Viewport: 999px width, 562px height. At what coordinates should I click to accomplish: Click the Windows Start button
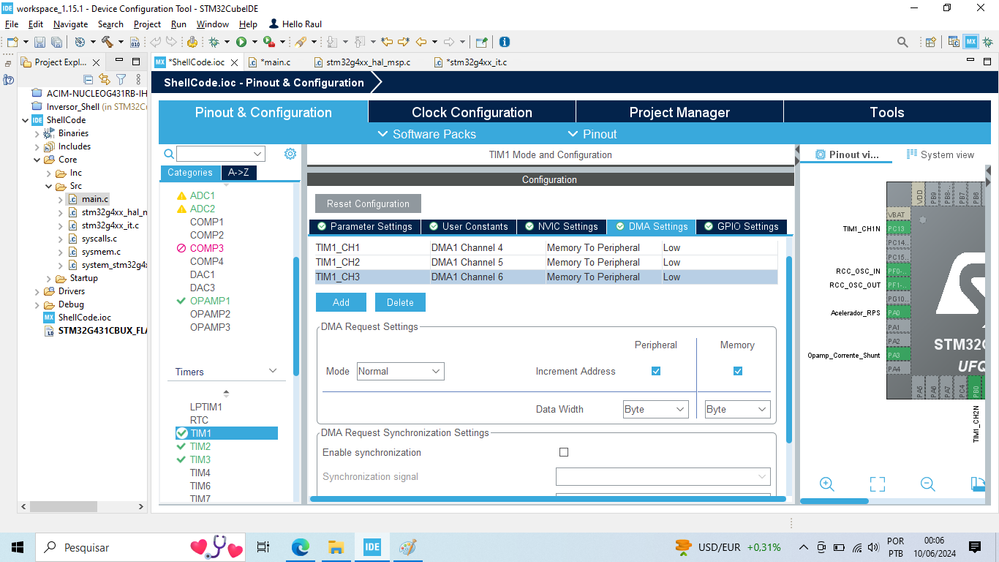coord(17,547)
